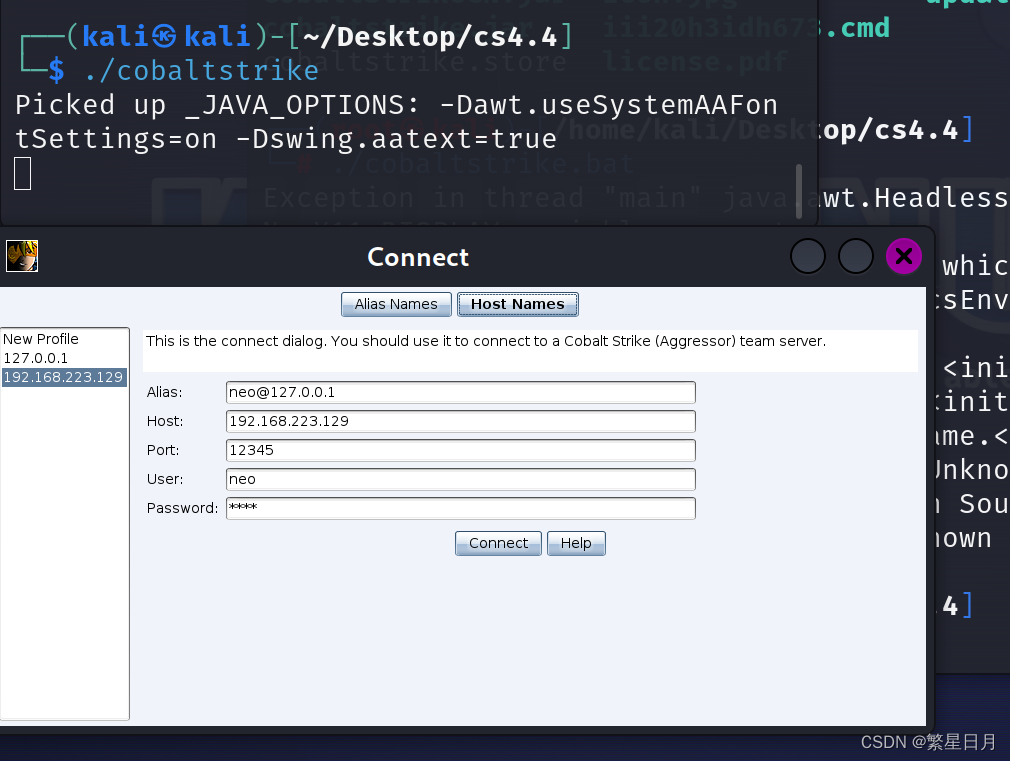Viewport: 1010px width, 761px height.
Task: Click the Host input field
Action: [461, 421]
